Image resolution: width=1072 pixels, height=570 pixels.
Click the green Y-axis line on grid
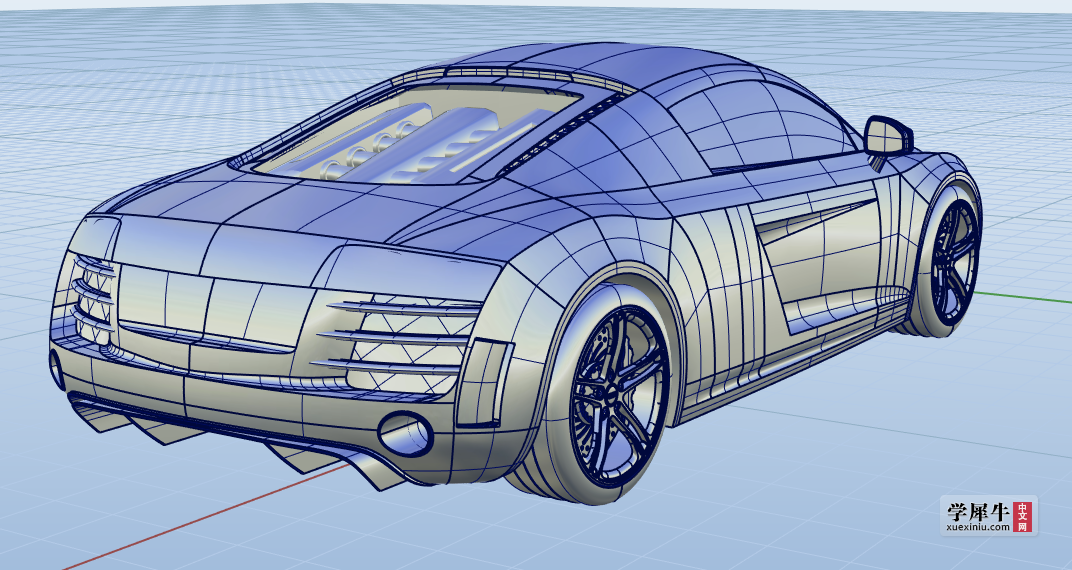[x=1023, y=297]
